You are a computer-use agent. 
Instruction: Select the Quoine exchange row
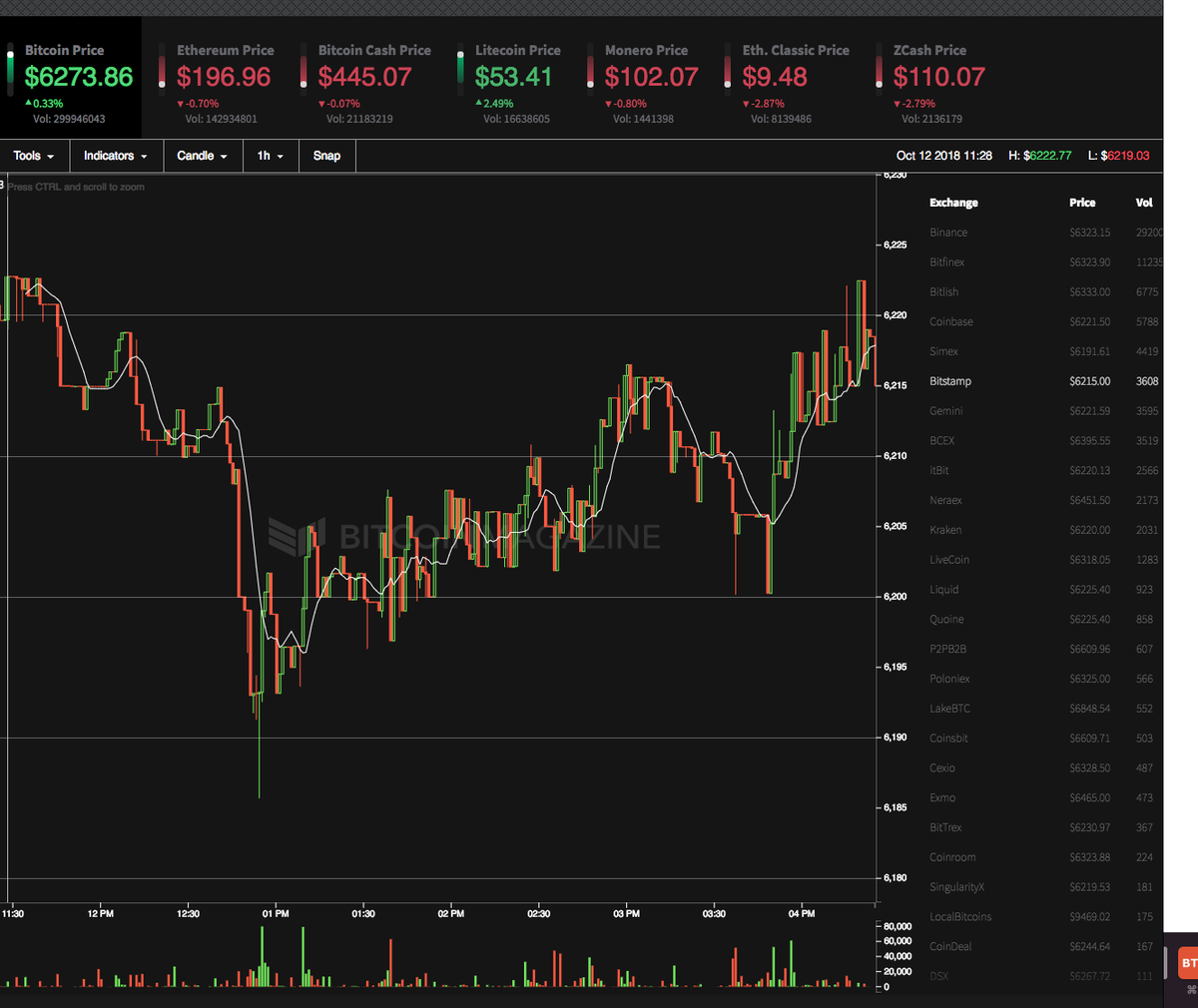(1045, 620)
